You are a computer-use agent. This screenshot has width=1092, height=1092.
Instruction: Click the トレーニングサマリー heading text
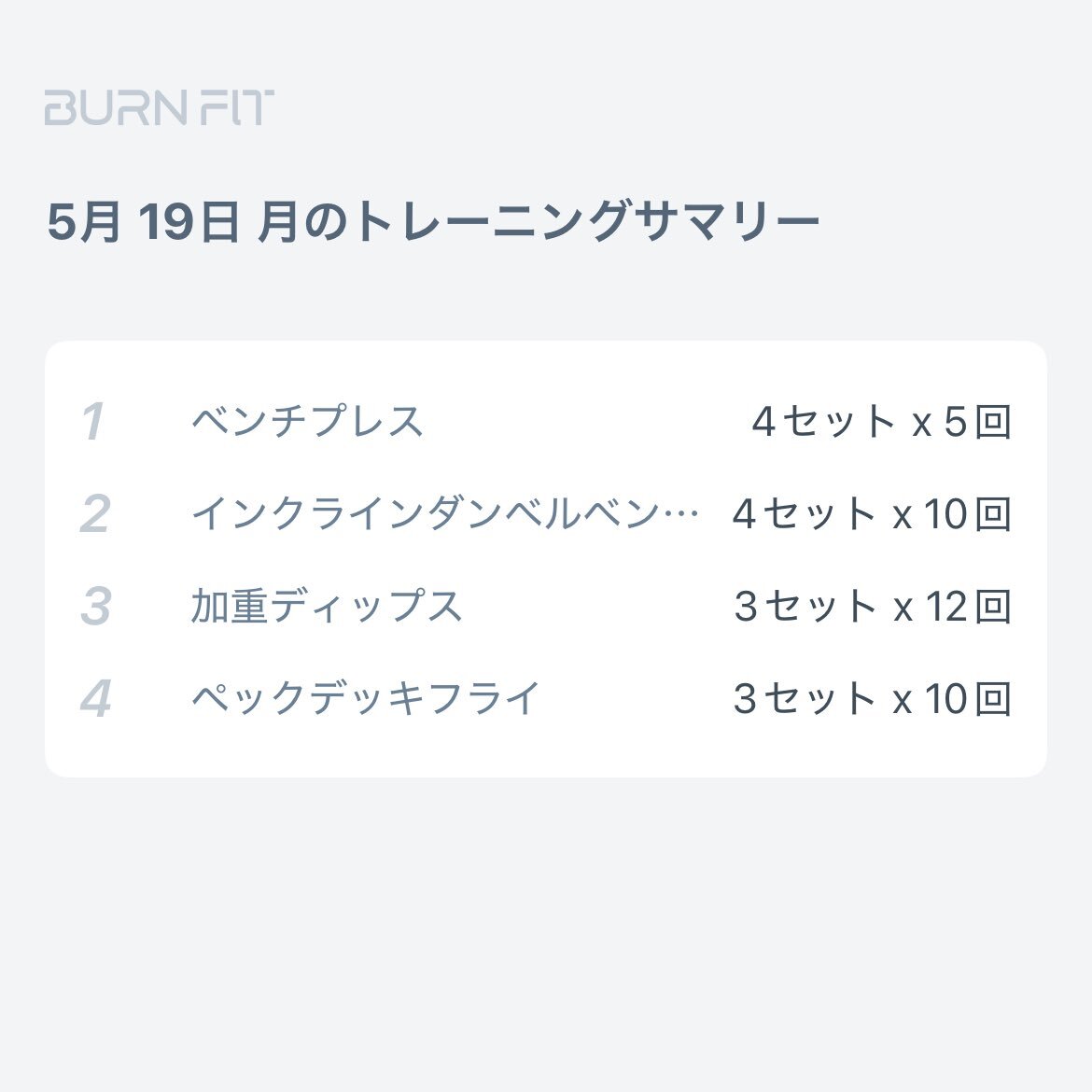pyautogui.click(x=587, y=221)
